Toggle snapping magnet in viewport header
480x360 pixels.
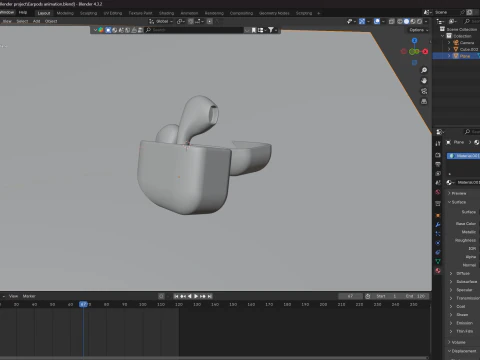tap(191, 21)
